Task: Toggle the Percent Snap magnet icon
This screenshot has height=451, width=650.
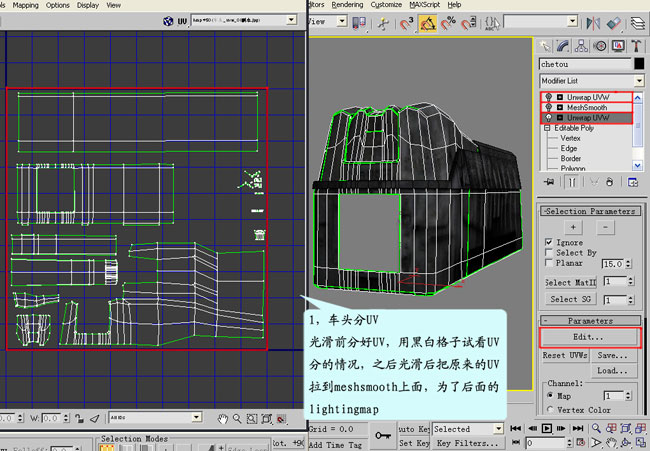Action: tap(448, 23)
